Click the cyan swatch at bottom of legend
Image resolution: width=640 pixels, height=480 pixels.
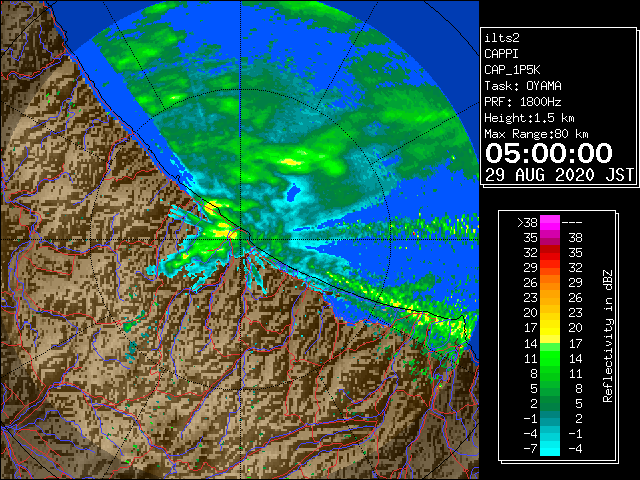click(x=550, y=449)
